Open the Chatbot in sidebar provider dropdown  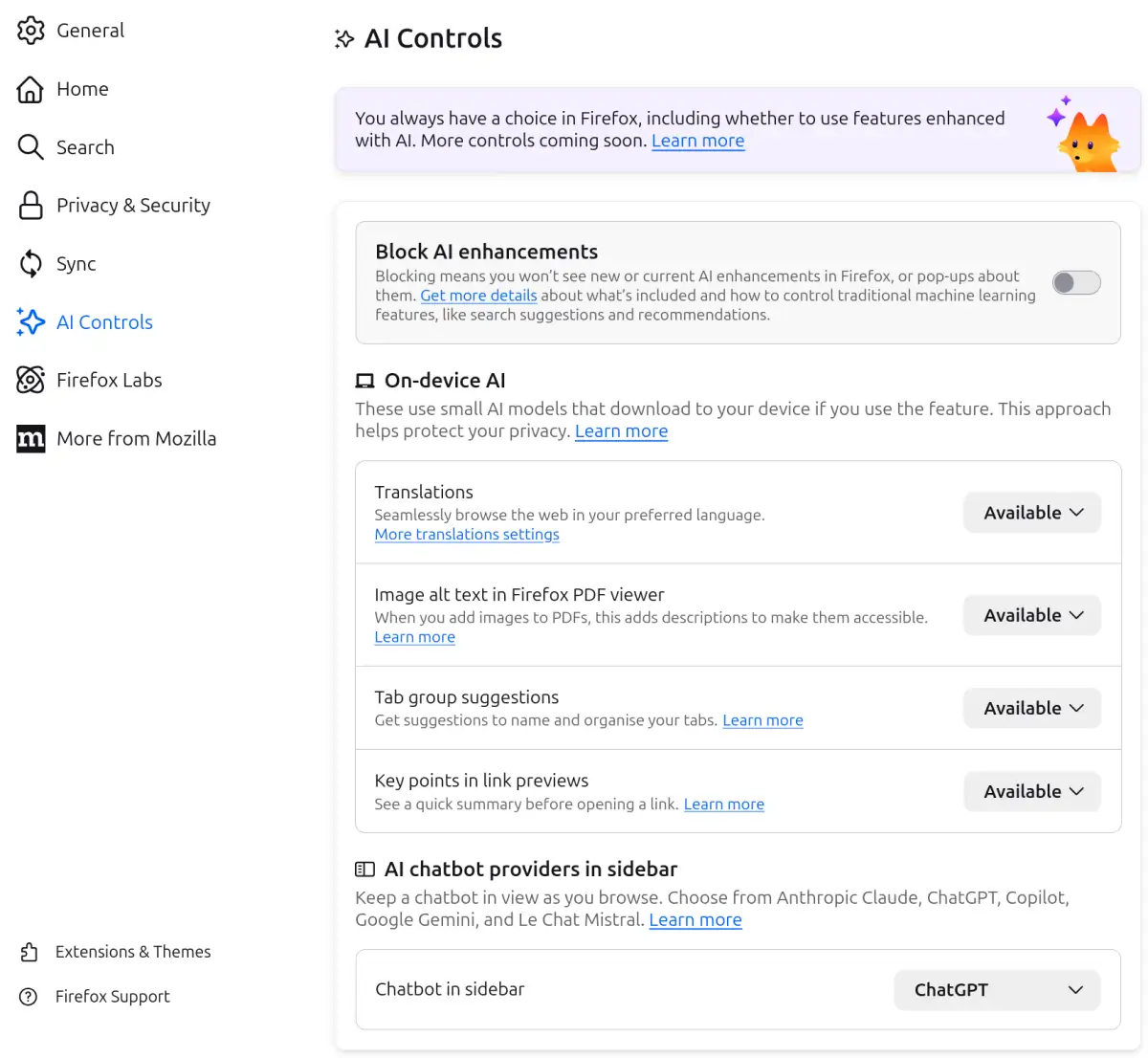(997, 990)
